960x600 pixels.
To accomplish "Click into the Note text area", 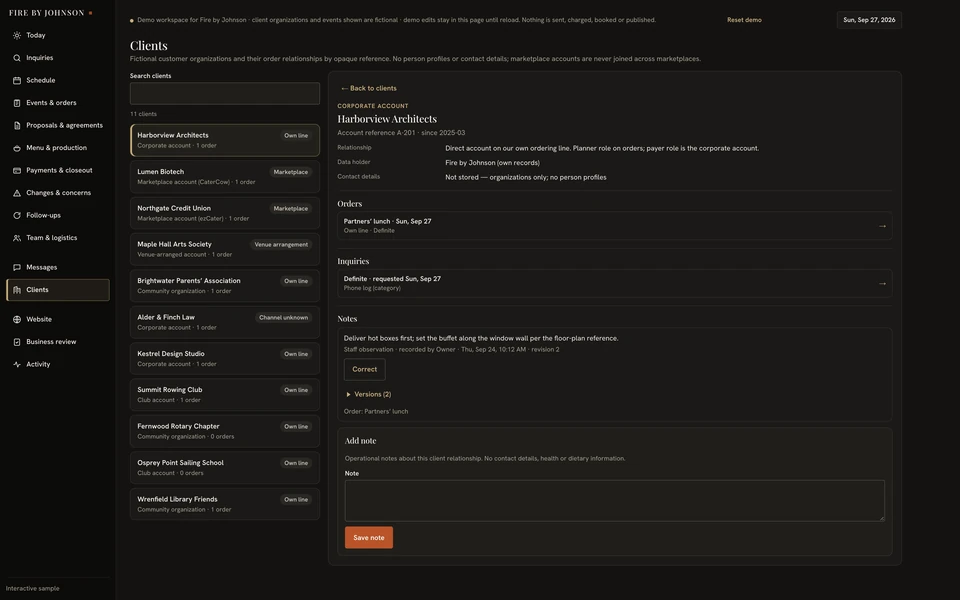I will click(614, 501).
